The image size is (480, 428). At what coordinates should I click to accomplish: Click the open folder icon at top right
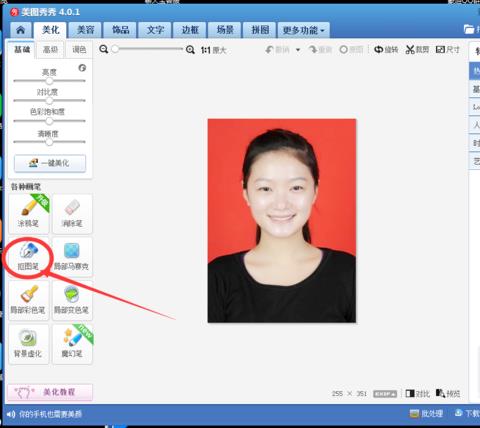click(x=469, y=29)
